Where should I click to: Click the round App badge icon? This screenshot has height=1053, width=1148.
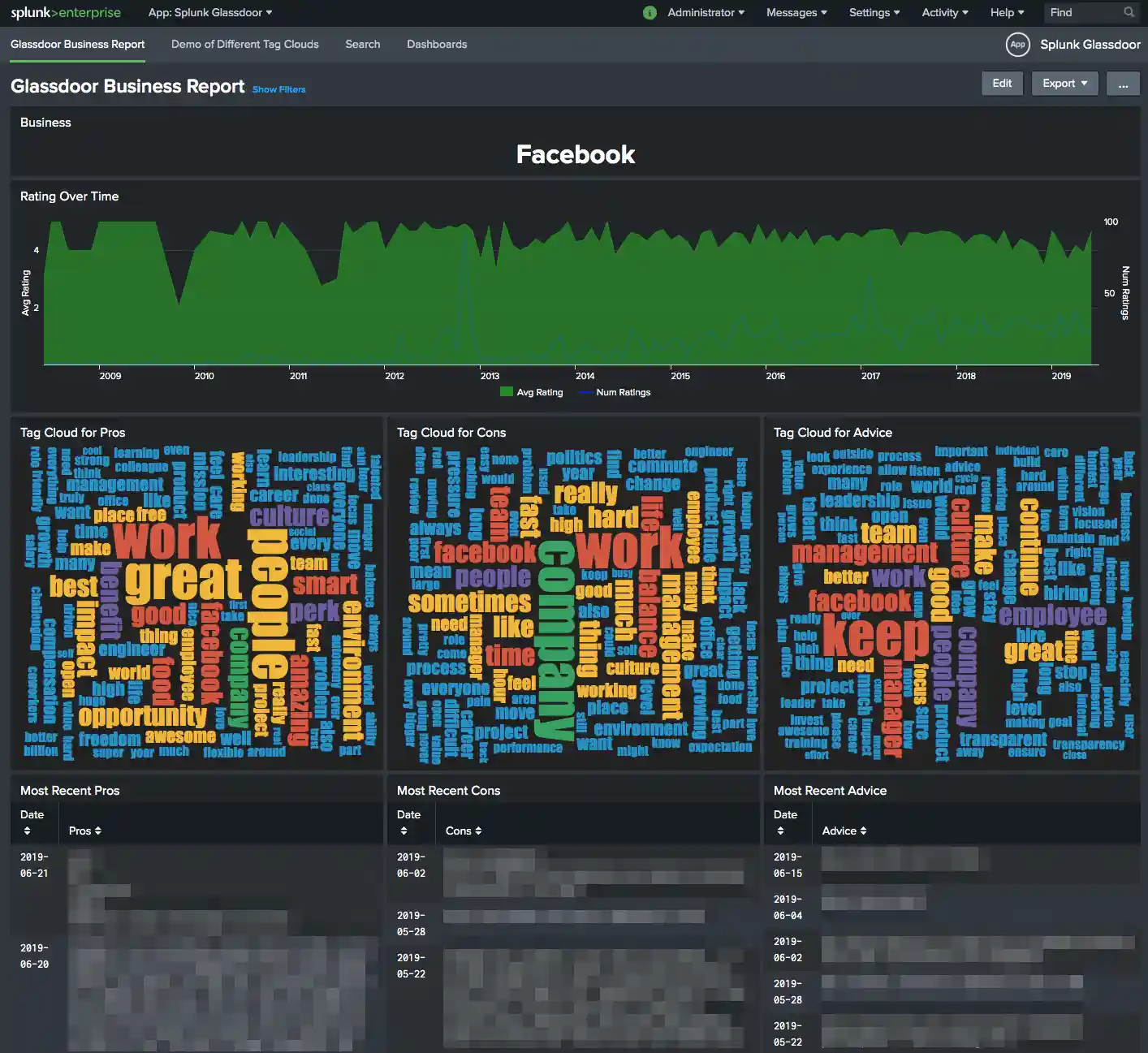point(1017,45)
